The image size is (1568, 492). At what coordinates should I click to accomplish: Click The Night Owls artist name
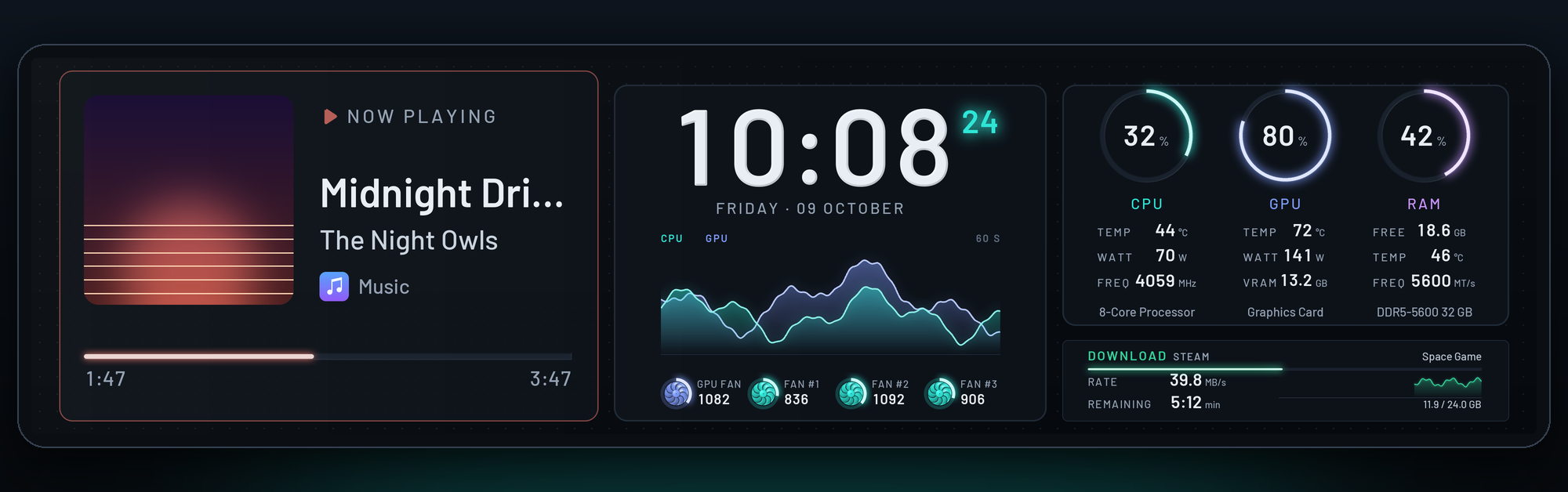coord(408,241)
